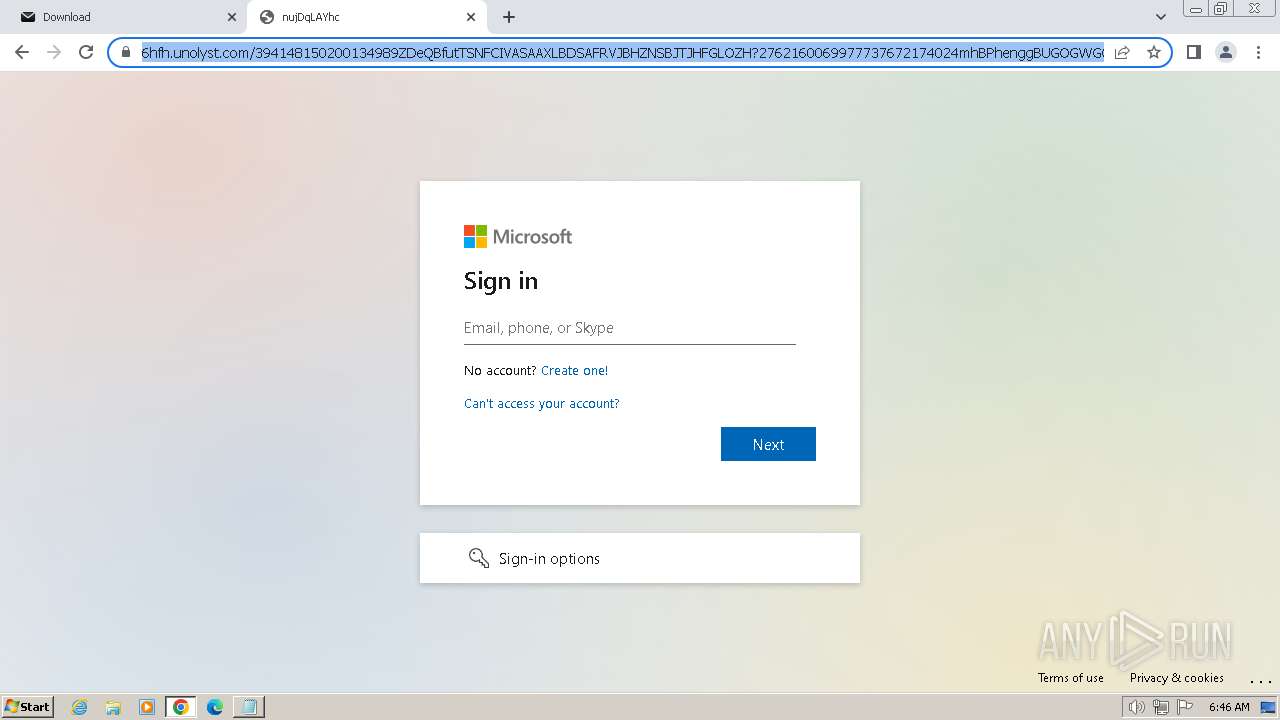Open the Windows Start menu
Viewport: 1280px width, 720px height.
coord(28,707)
